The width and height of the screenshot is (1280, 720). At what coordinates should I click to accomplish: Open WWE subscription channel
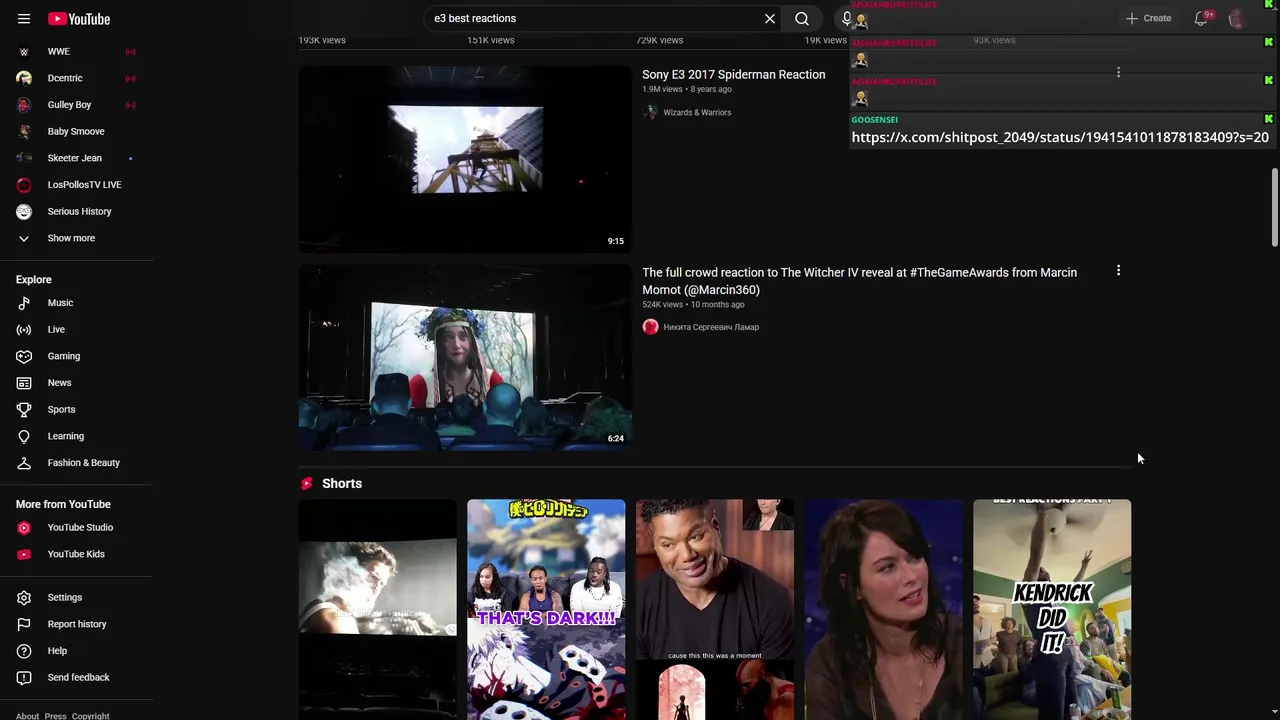tap(76, 51)
